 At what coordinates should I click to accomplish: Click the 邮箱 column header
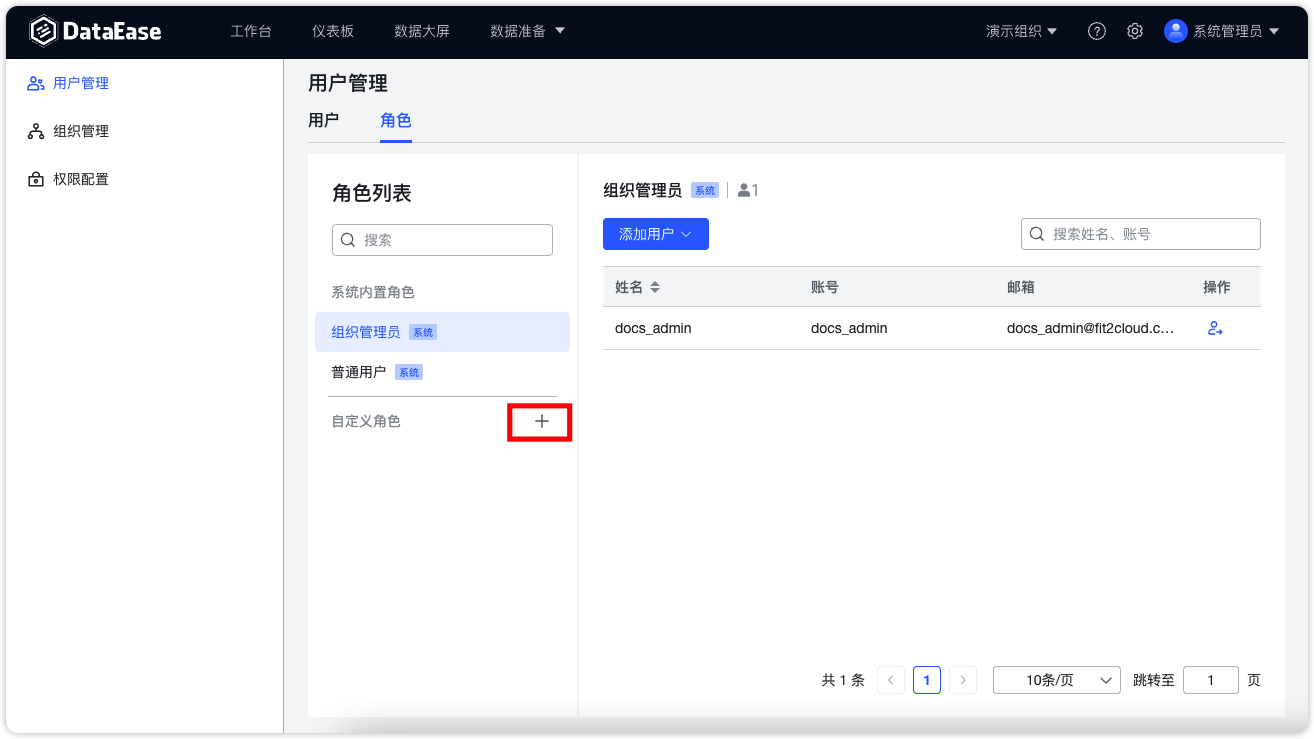tap(1021, 287)
